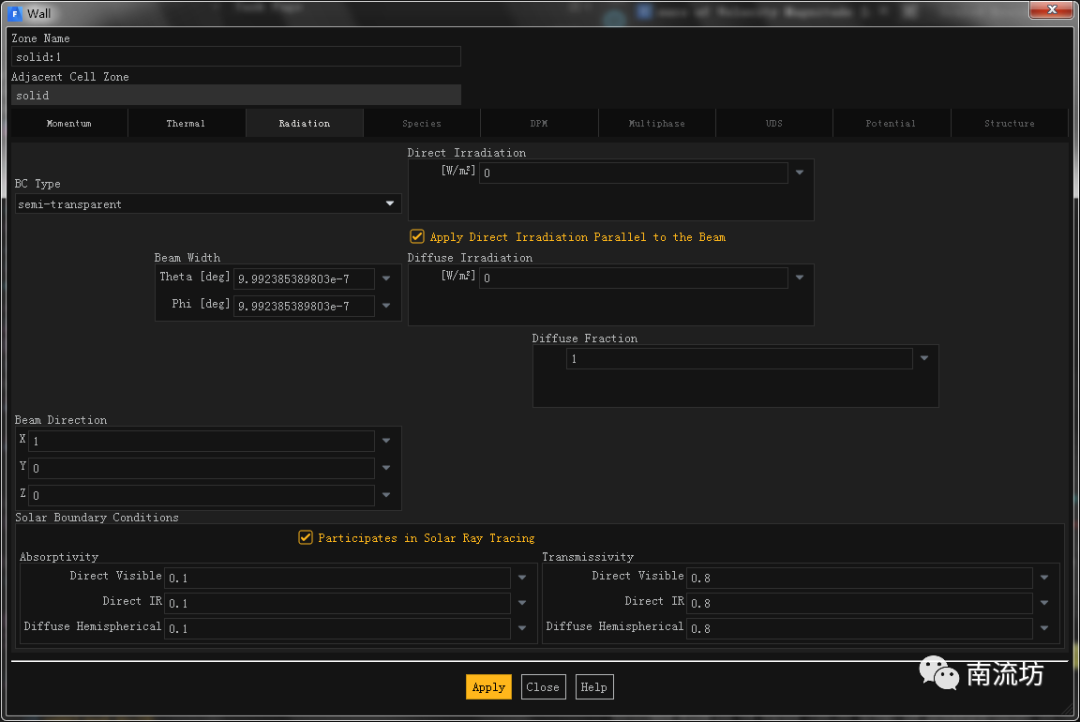
Task: Select the Radiation tab
Action: coord(304,123)
